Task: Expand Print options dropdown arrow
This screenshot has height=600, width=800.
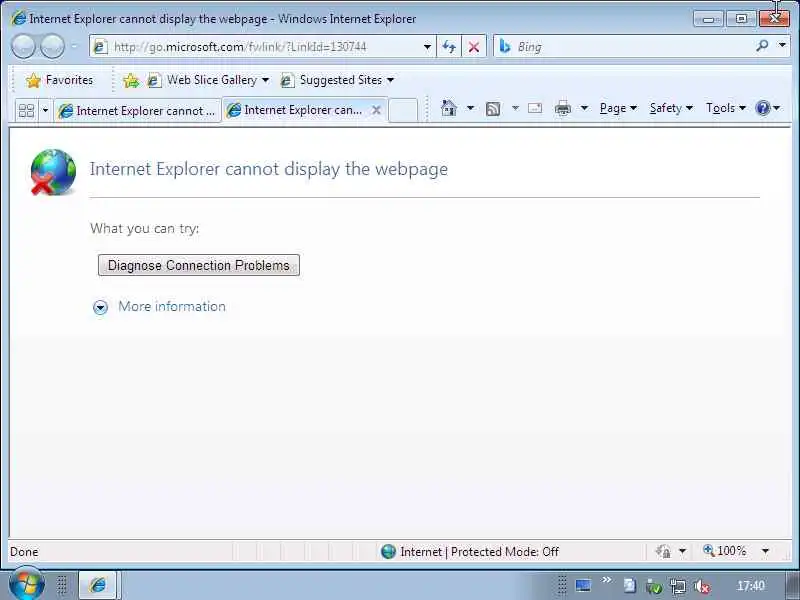Action: point(585,108)
